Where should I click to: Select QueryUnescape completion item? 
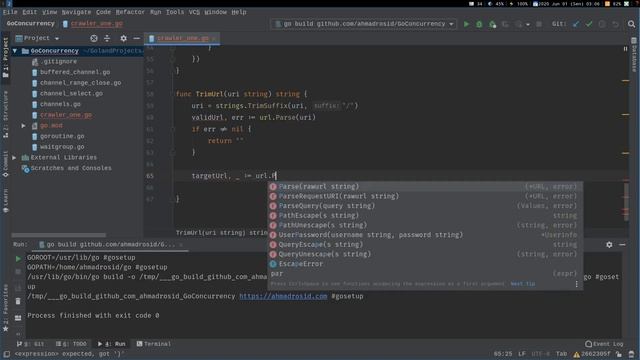tap(425, 254)
